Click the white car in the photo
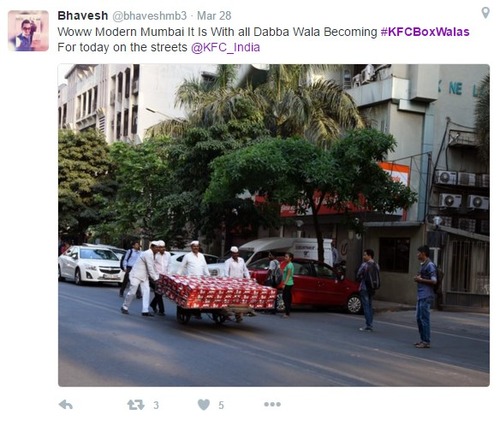Viewport: 500px width, 421px height. [91, 265]
